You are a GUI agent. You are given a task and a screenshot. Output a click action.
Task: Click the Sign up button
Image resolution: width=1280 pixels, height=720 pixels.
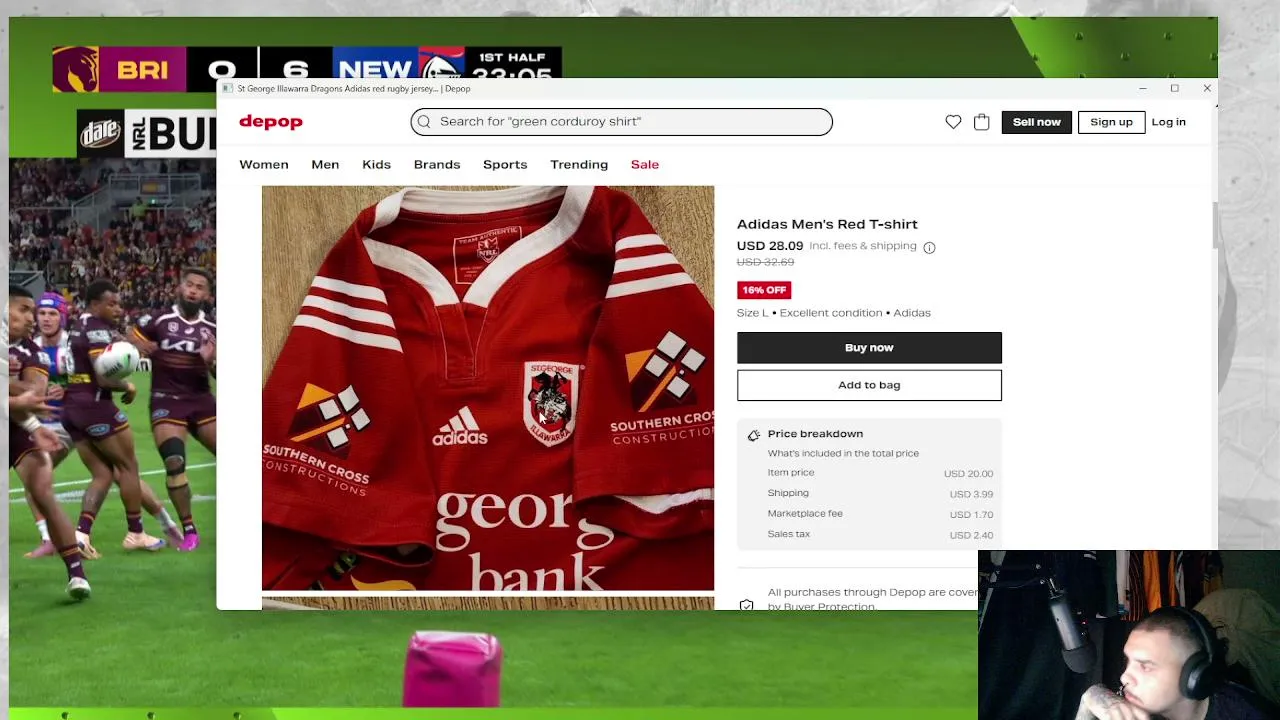pyautogui.click(x=1111, y=122)
